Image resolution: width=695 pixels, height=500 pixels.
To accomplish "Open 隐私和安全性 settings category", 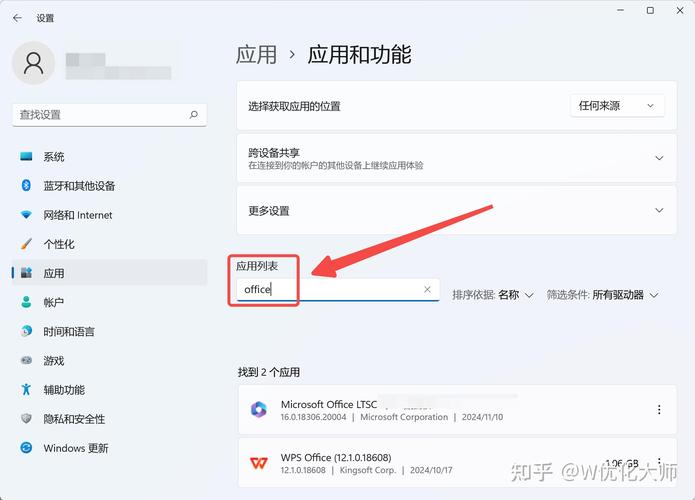I will coord(109,418).
